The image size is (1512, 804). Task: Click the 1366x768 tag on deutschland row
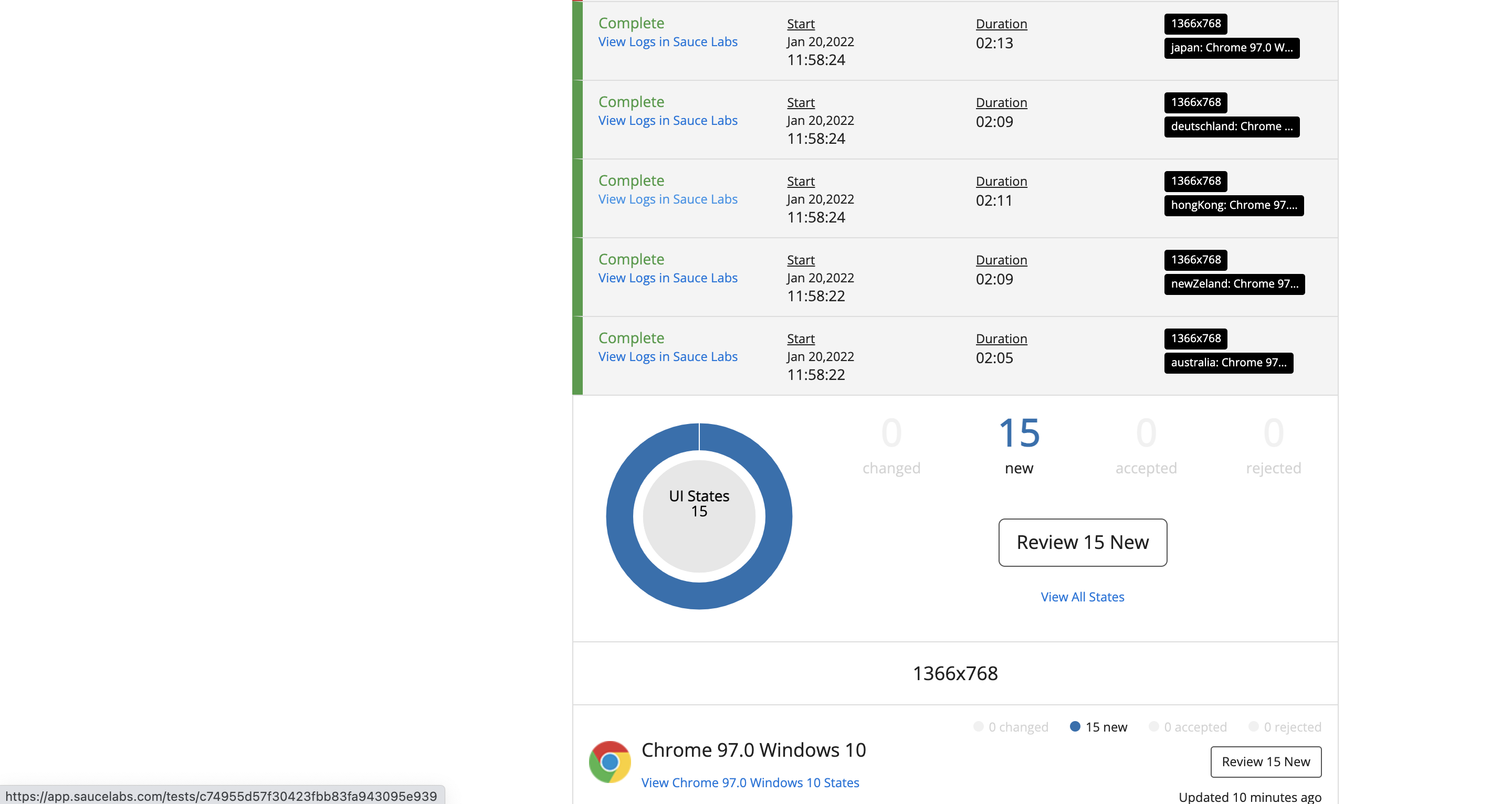click(x=1195, y=103)
